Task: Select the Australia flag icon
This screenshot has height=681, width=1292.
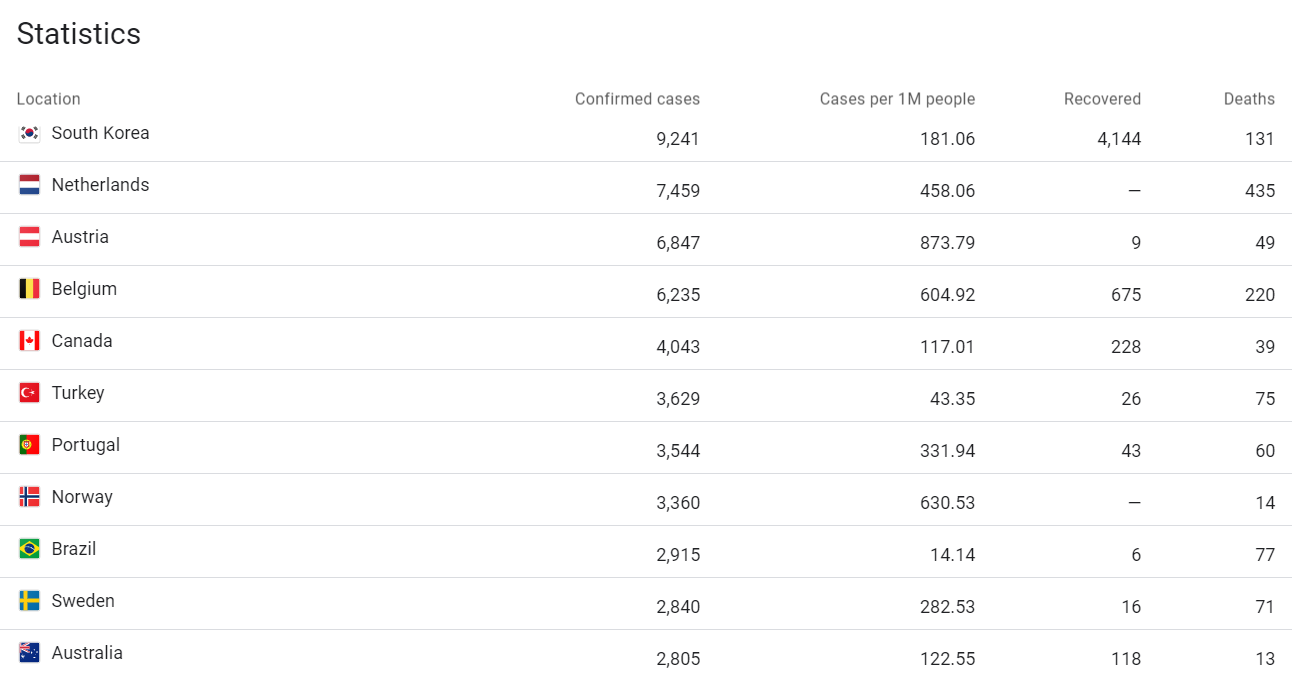Action: tap(29, 653)
